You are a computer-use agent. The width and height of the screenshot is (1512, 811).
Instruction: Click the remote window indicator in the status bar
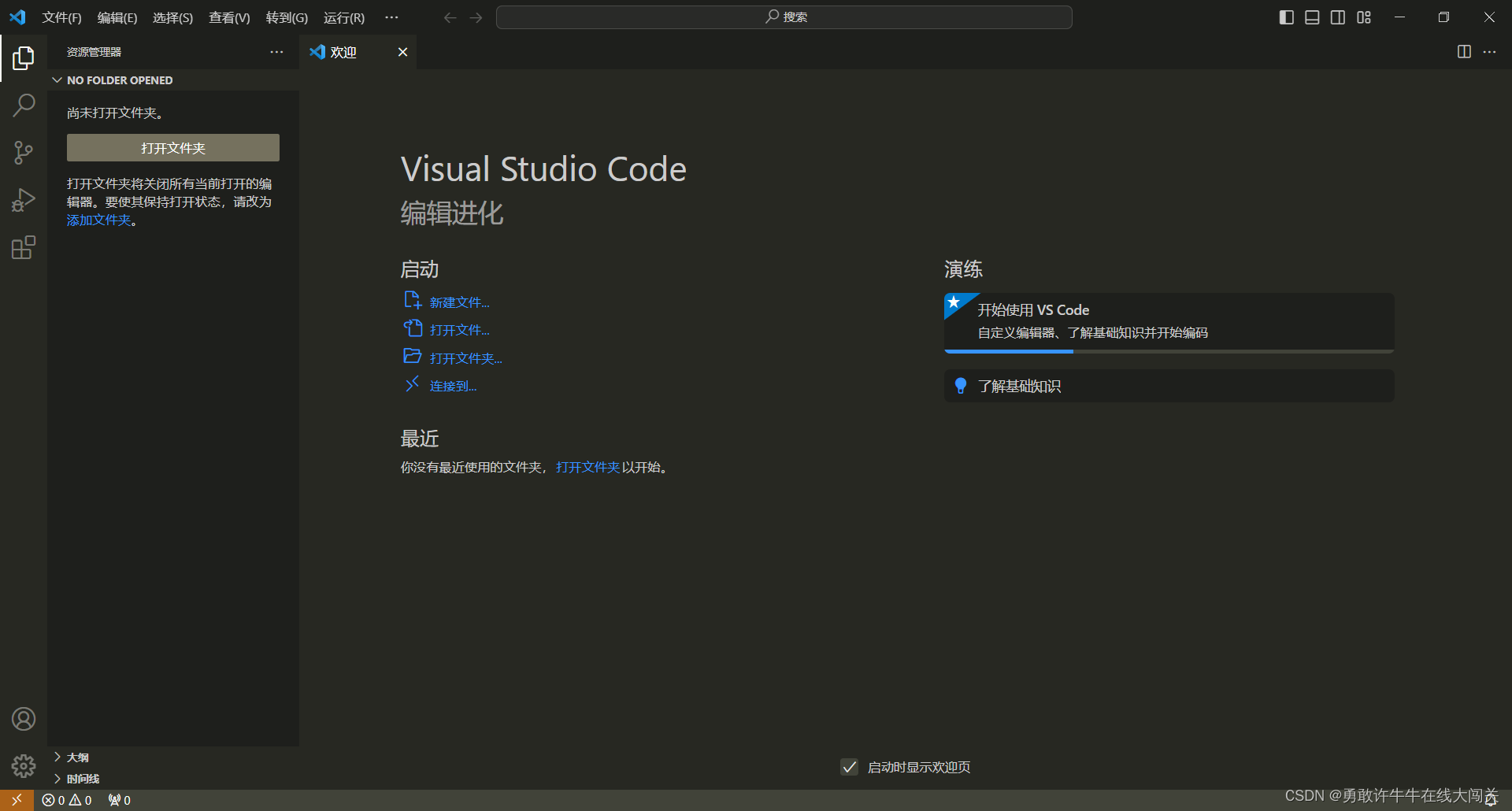click(17, 800)
